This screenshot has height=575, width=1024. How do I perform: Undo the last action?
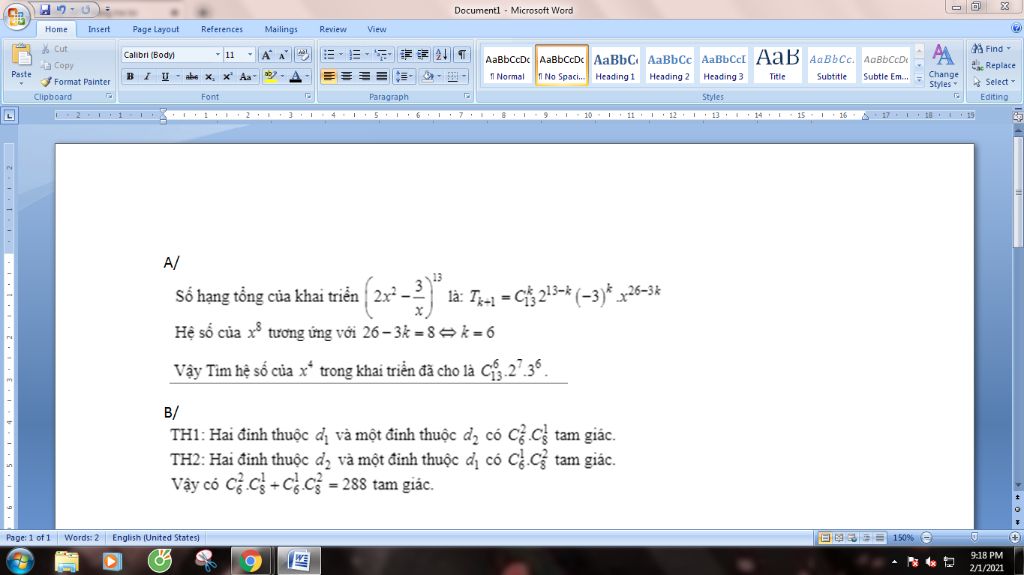pyautogui.click(x=61, y=10)
